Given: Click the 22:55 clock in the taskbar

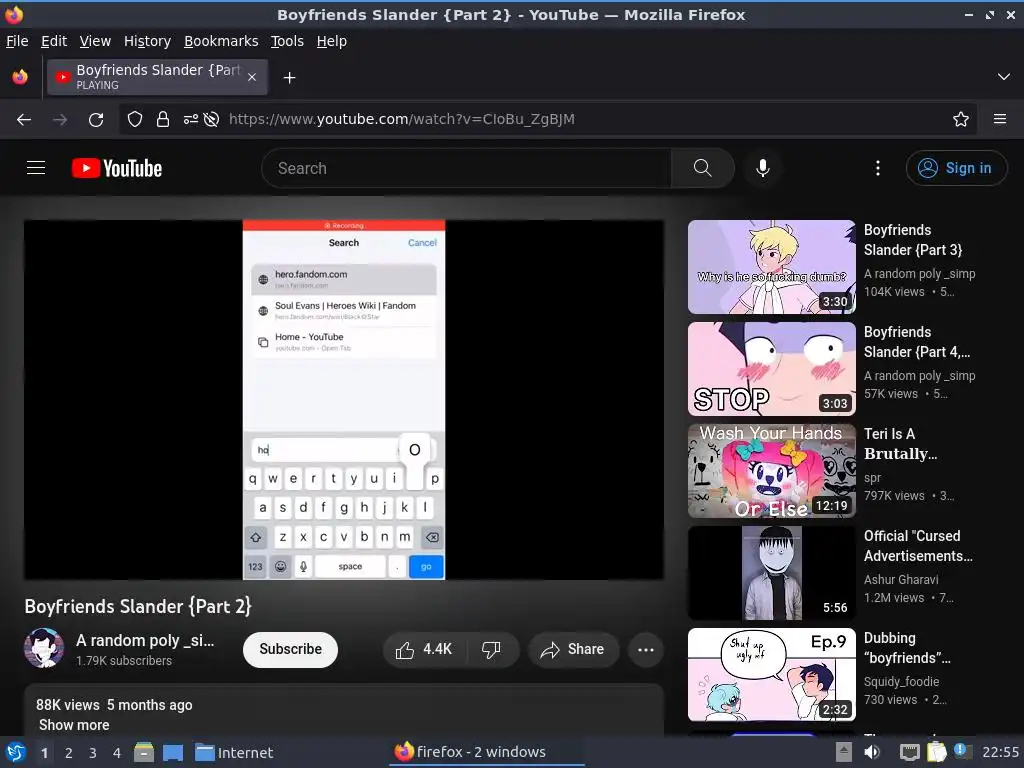Looking at the screenshot, I should 1000,752.
